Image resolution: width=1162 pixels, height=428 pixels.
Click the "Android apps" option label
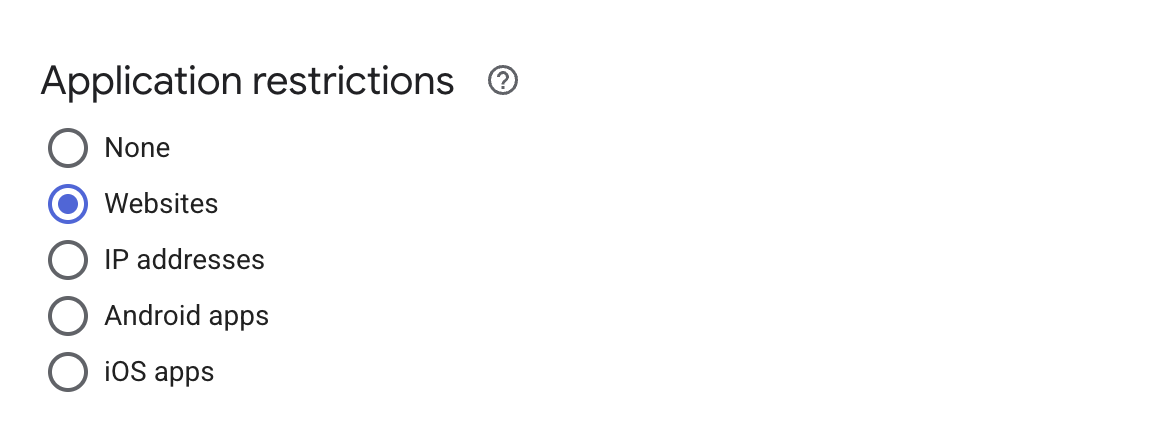point(186,317)
